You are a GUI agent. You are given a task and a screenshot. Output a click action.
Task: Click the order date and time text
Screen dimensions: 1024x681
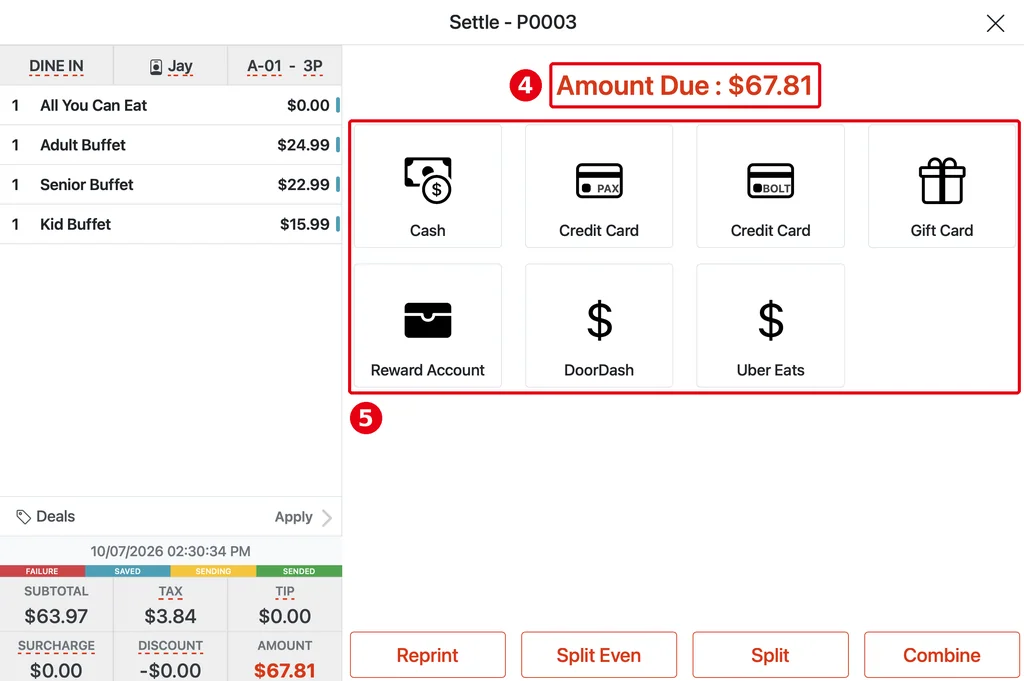pos(170,552)
